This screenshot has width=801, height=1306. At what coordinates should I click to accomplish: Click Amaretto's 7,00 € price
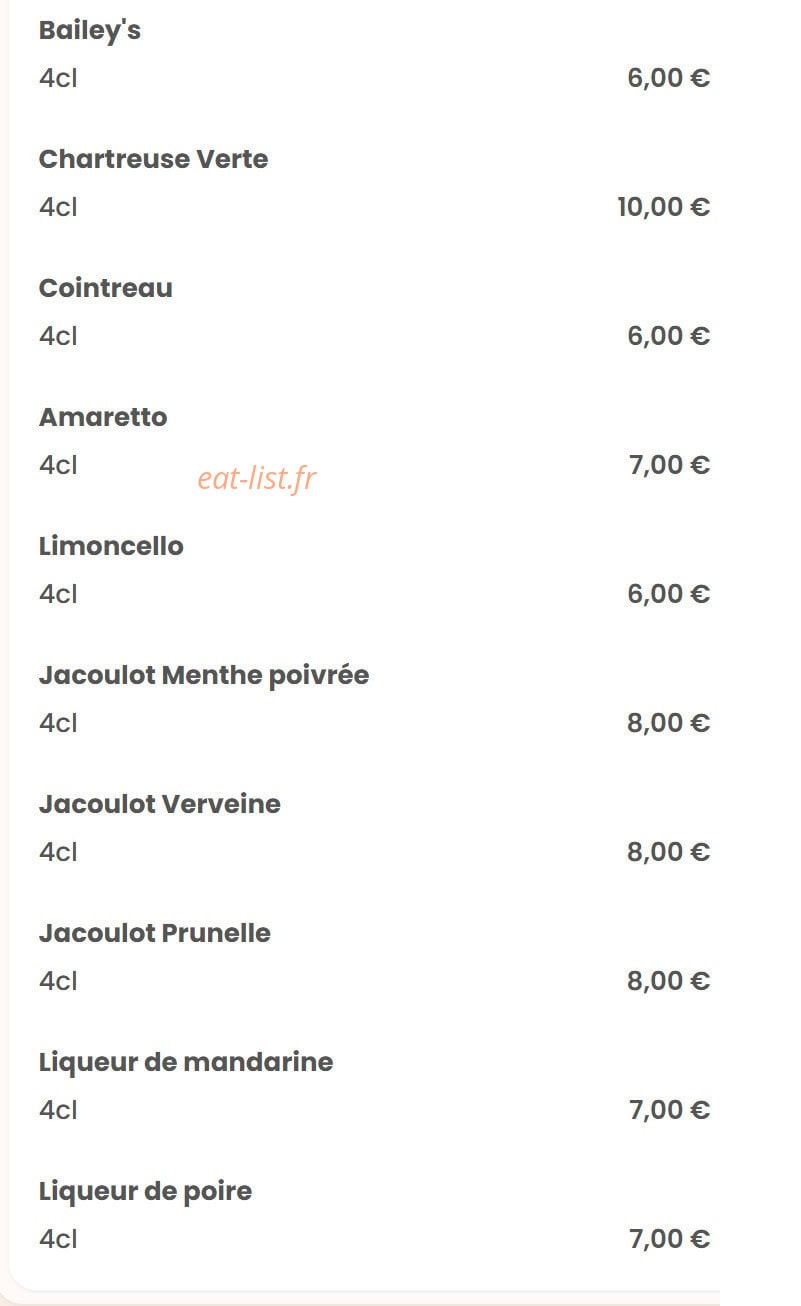[668, 465]
